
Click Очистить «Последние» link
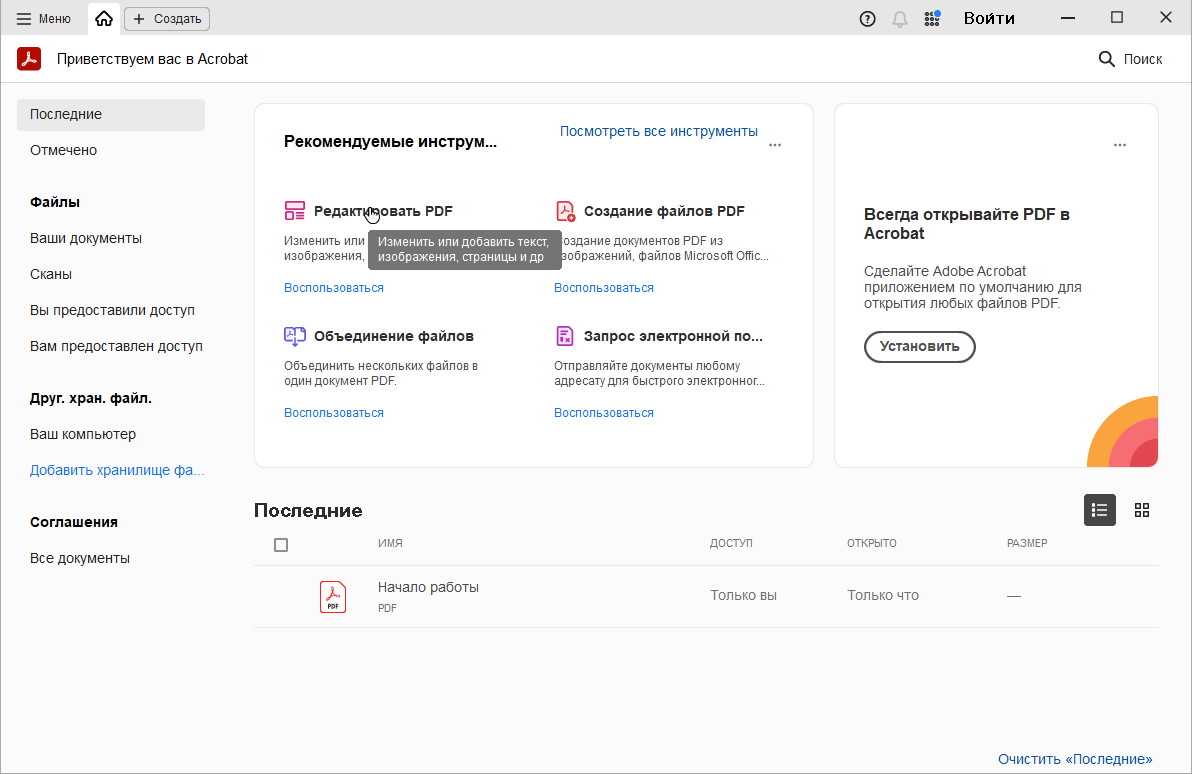tap(1075, 759)
